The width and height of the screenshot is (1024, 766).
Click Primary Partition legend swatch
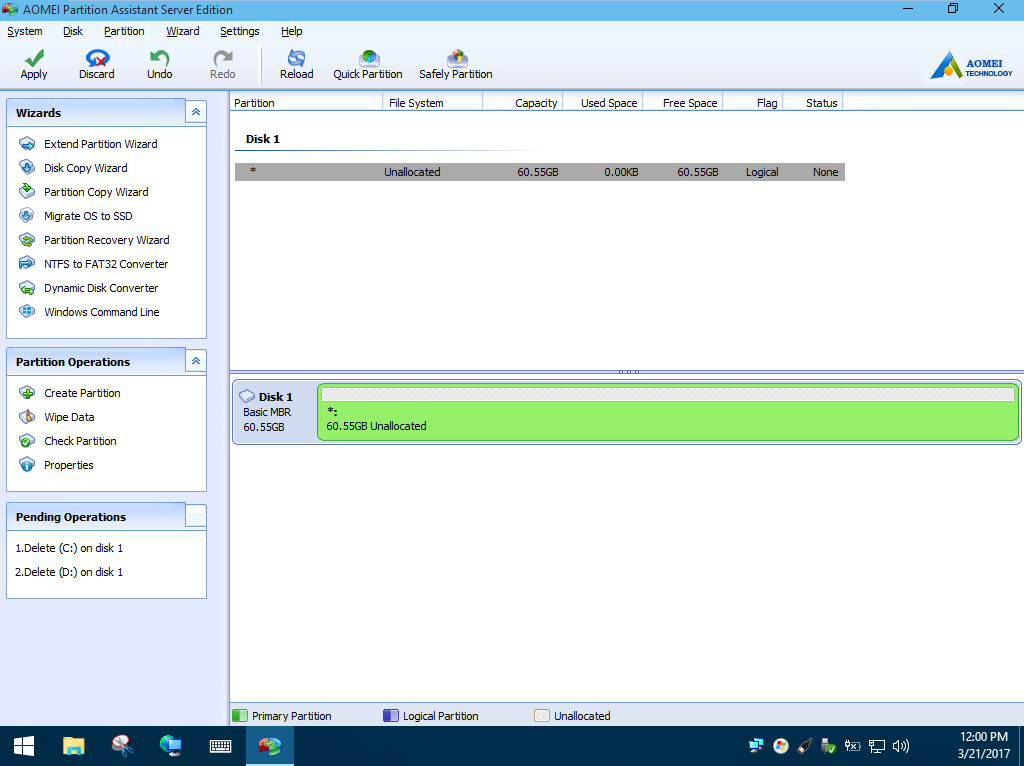240,716
